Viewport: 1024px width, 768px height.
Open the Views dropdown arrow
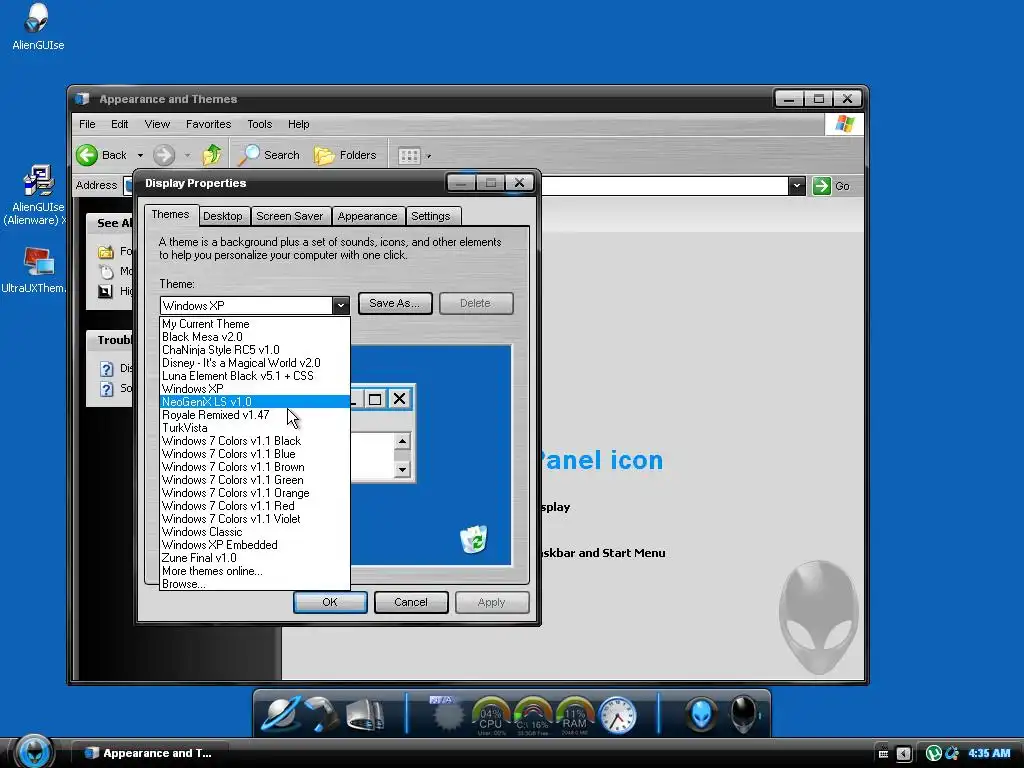(428, 156)
